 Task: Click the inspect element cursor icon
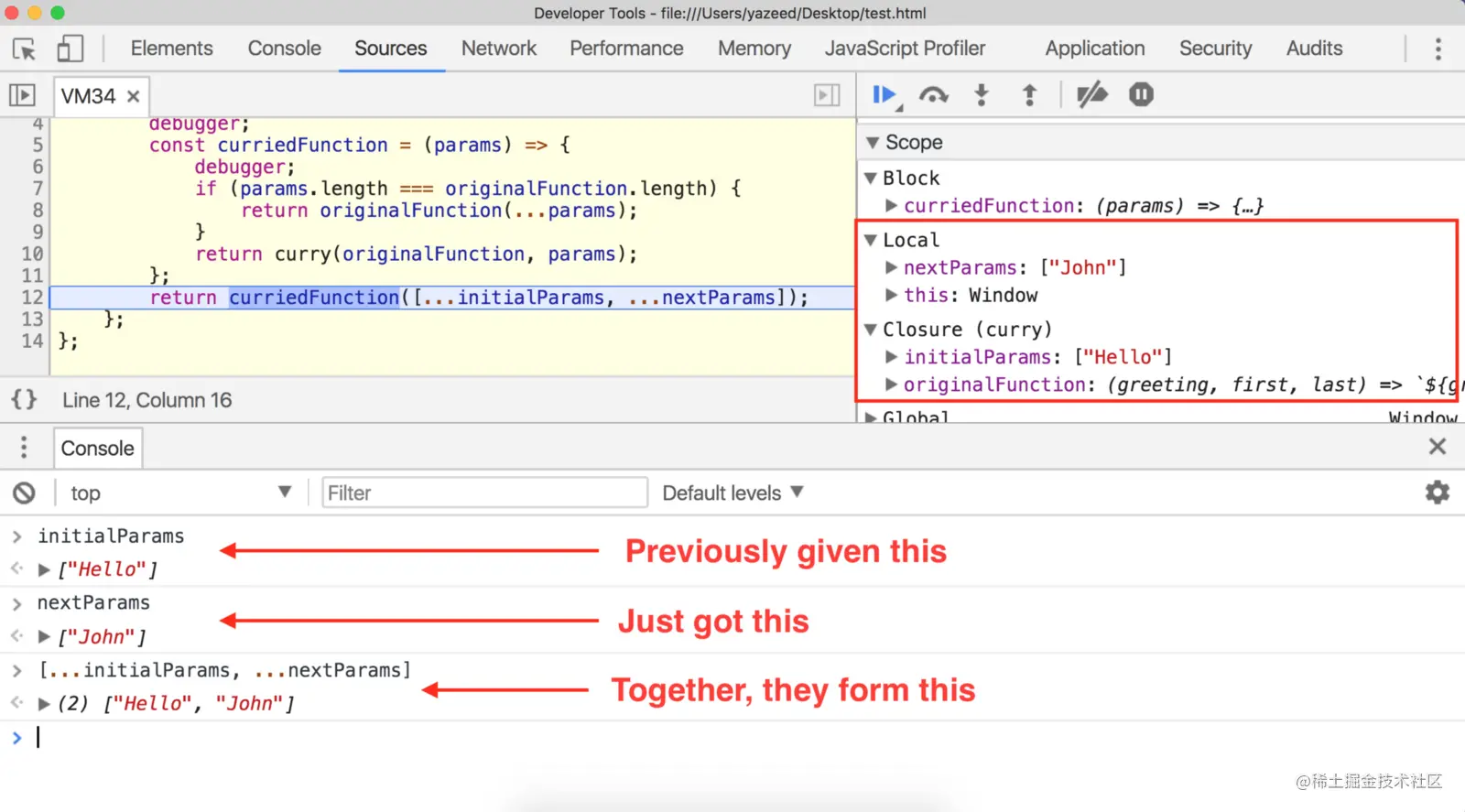25,49
